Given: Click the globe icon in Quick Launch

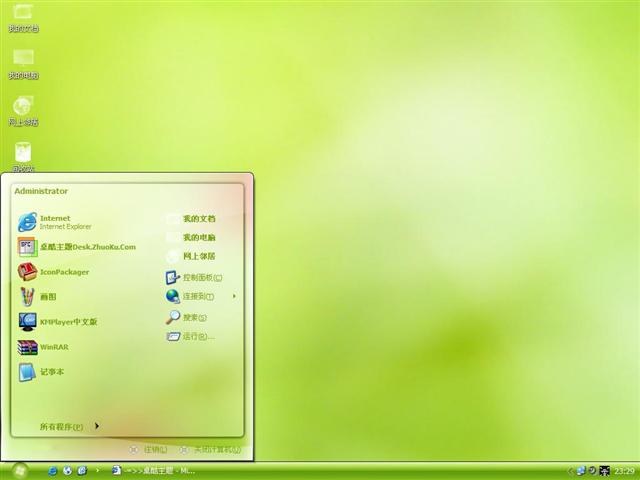Looking at the screenshot, I should tap(67, 471).
